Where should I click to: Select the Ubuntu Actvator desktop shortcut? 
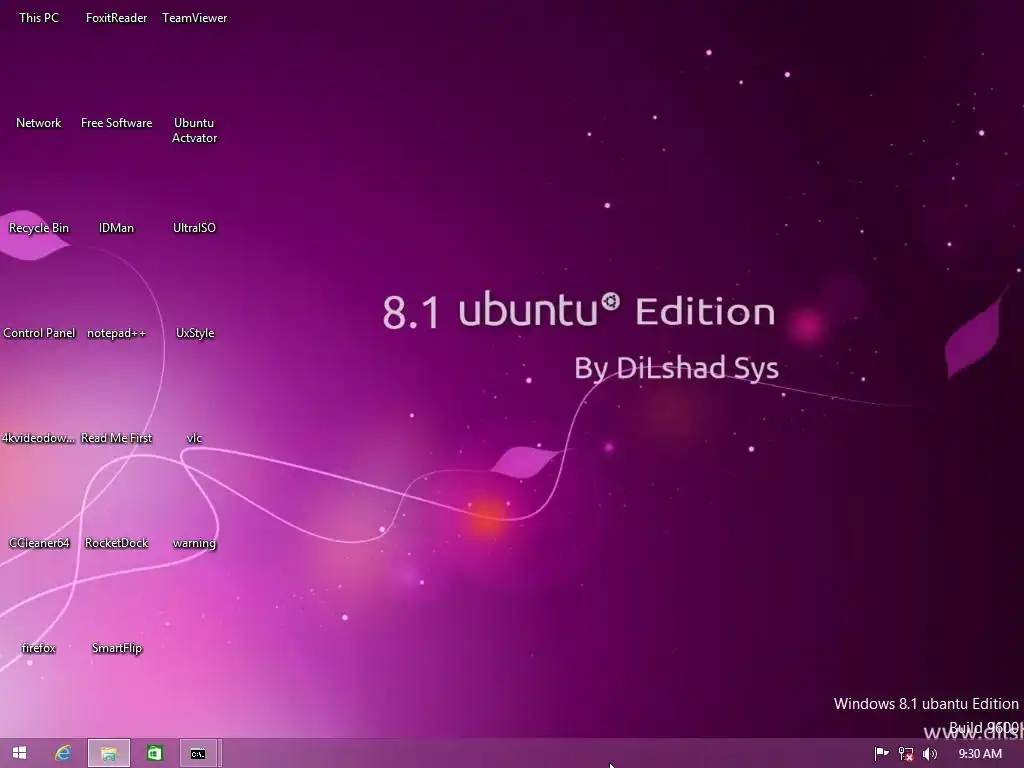[194, 130]
